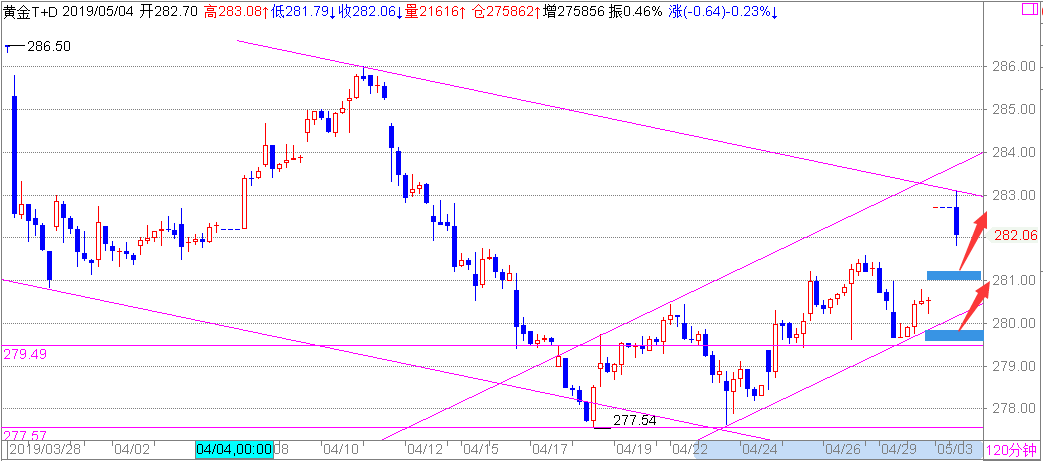Click the 286.50 high marker label
Viewport: 1043px width, 461px height.
pyautogui.click(x=49, y=47)
